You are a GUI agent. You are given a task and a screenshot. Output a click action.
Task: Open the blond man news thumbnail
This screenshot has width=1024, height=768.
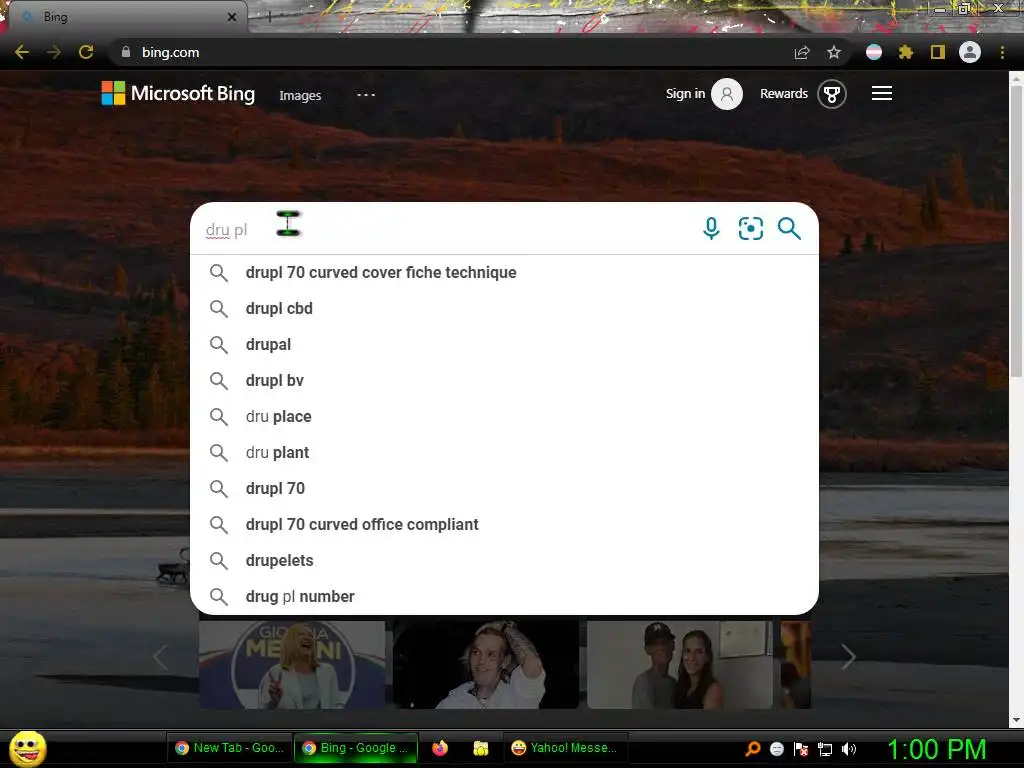pyautogui.click(x=485, y=664)
